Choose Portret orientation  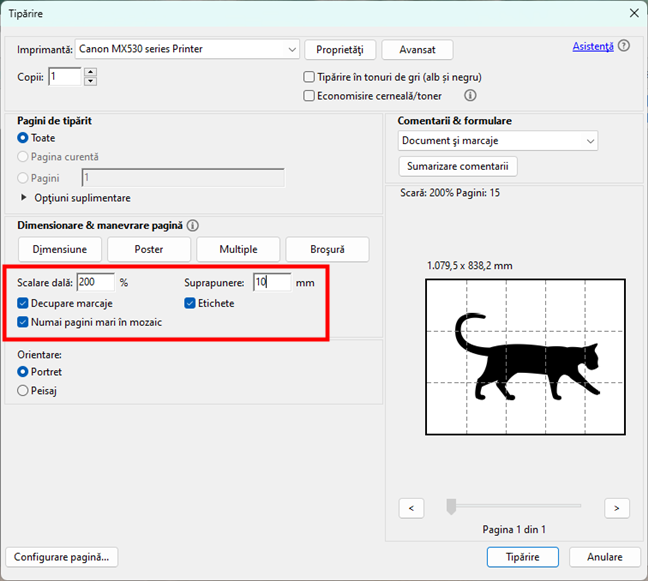[23, 372]
